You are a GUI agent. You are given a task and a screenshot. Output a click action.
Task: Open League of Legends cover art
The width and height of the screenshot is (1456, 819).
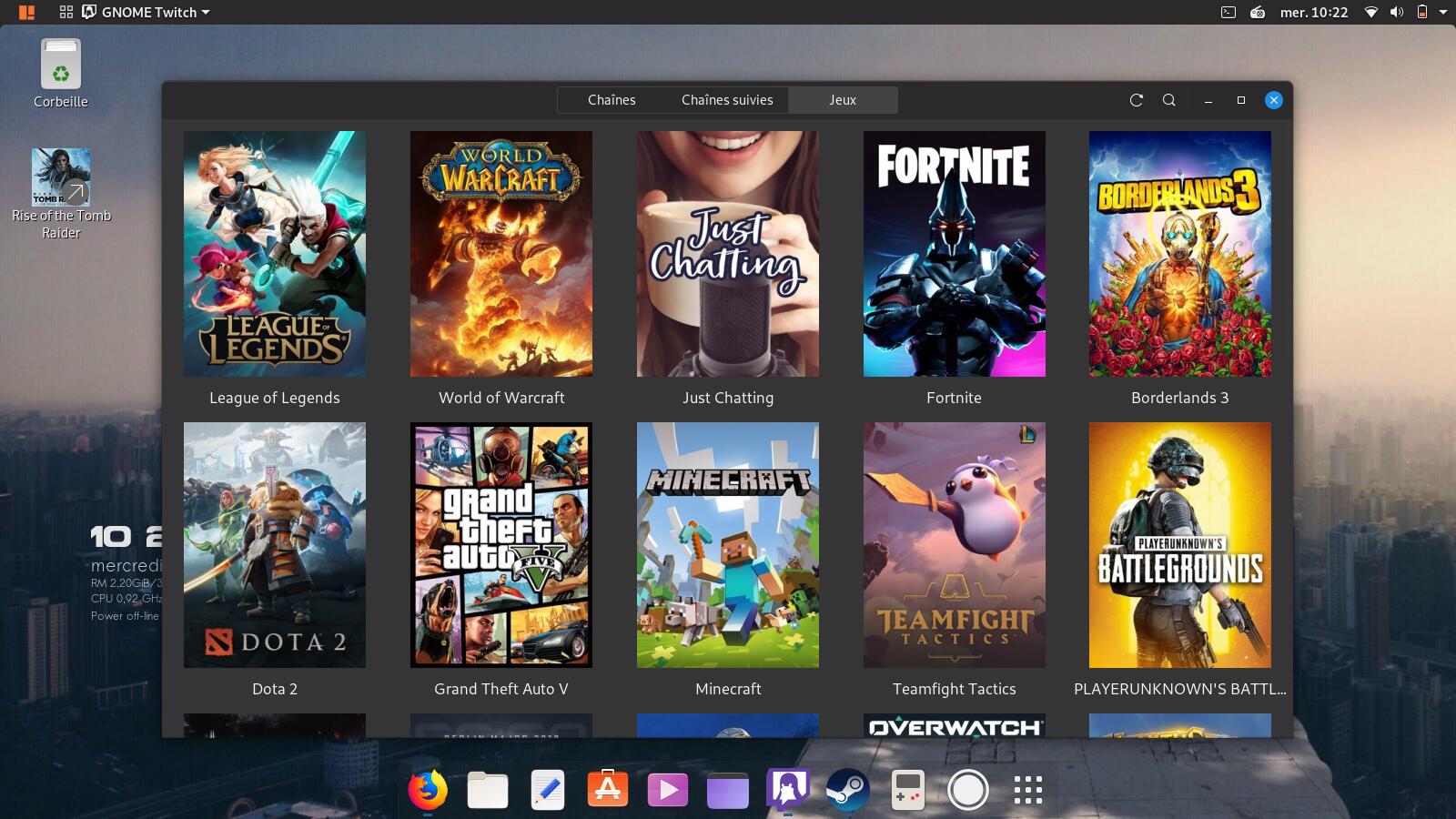point(275,254)
